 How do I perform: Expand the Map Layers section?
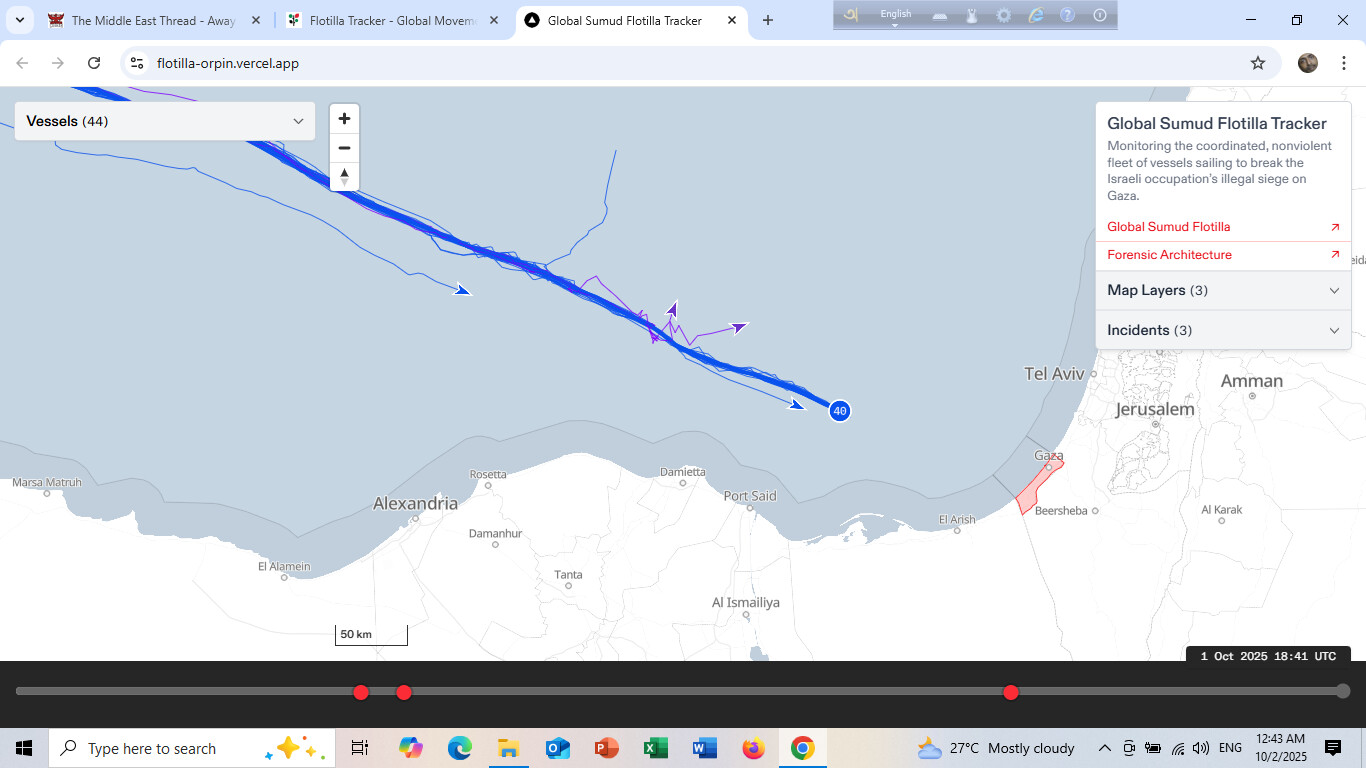[1222, 290]
